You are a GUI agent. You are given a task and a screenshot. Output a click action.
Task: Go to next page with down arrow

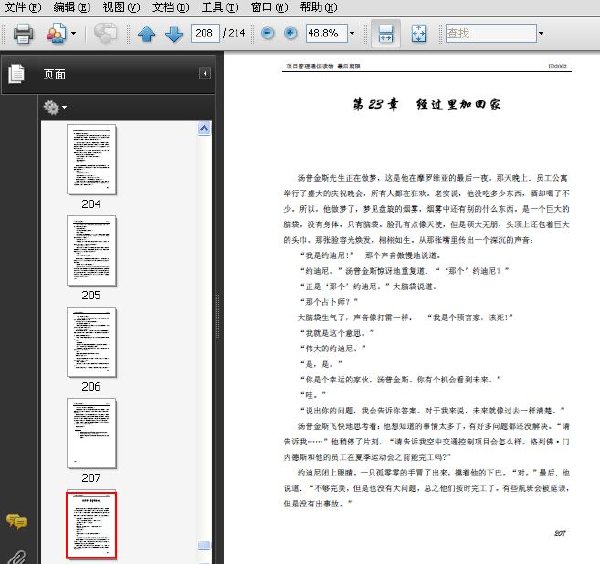(x=174, y=34)
